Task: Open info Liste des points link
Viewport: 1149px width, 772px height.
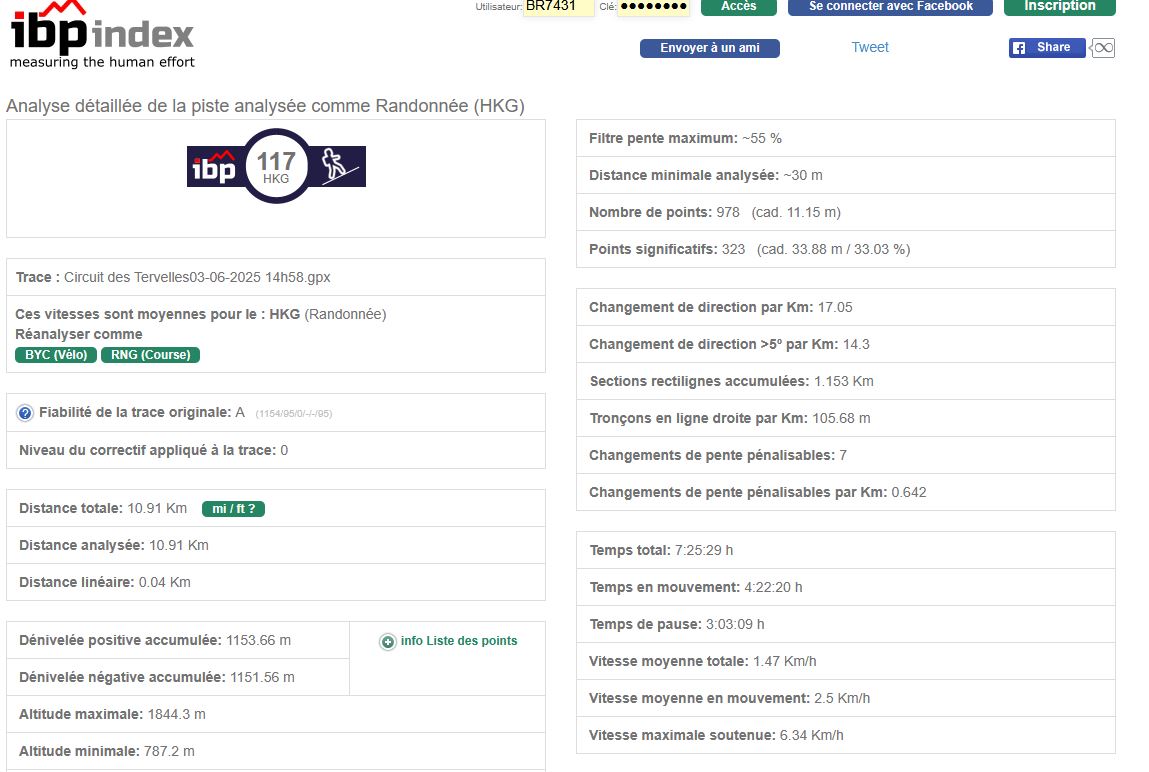Action: 459,641
